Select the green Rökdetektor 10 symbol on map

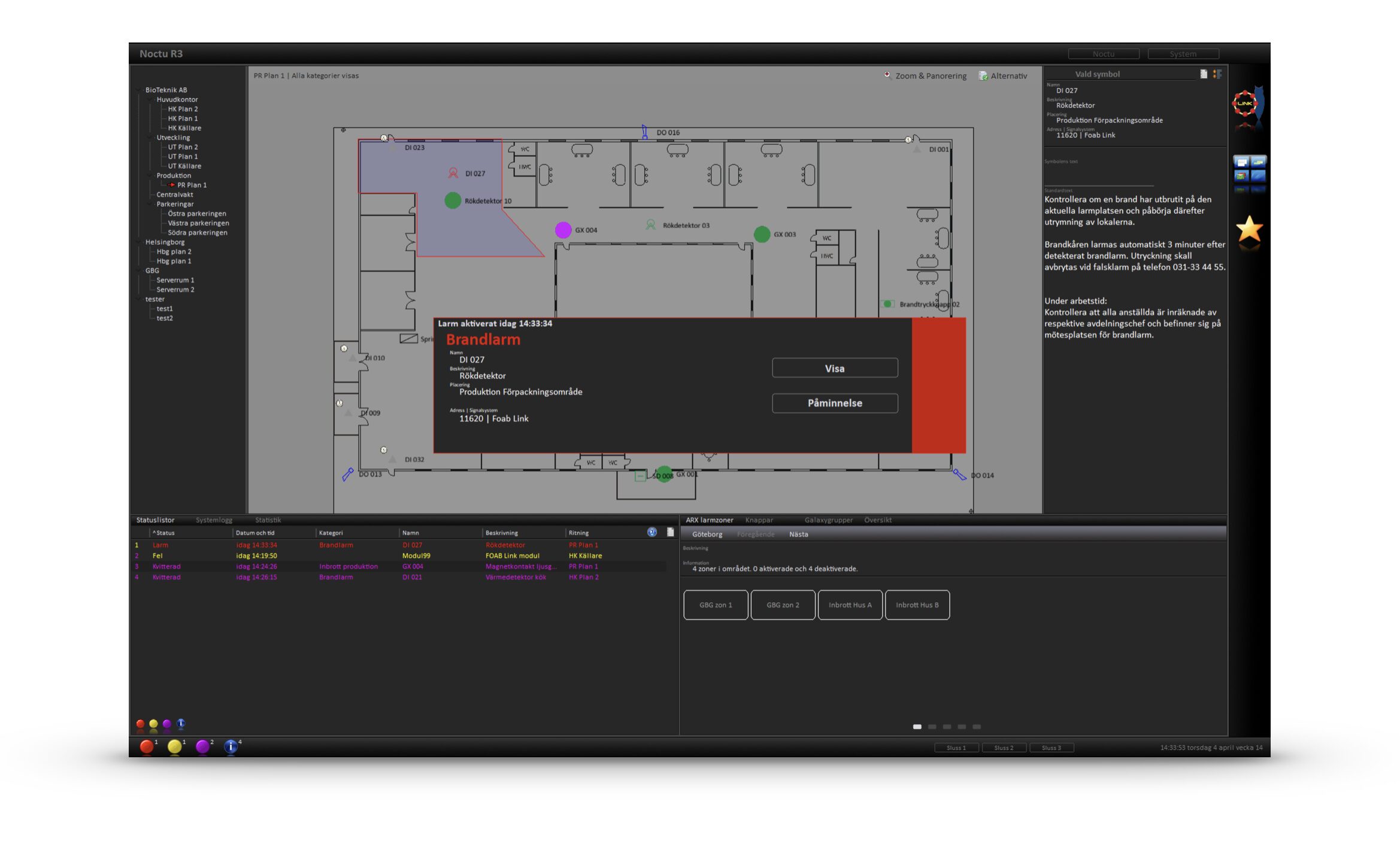(453, 201)
